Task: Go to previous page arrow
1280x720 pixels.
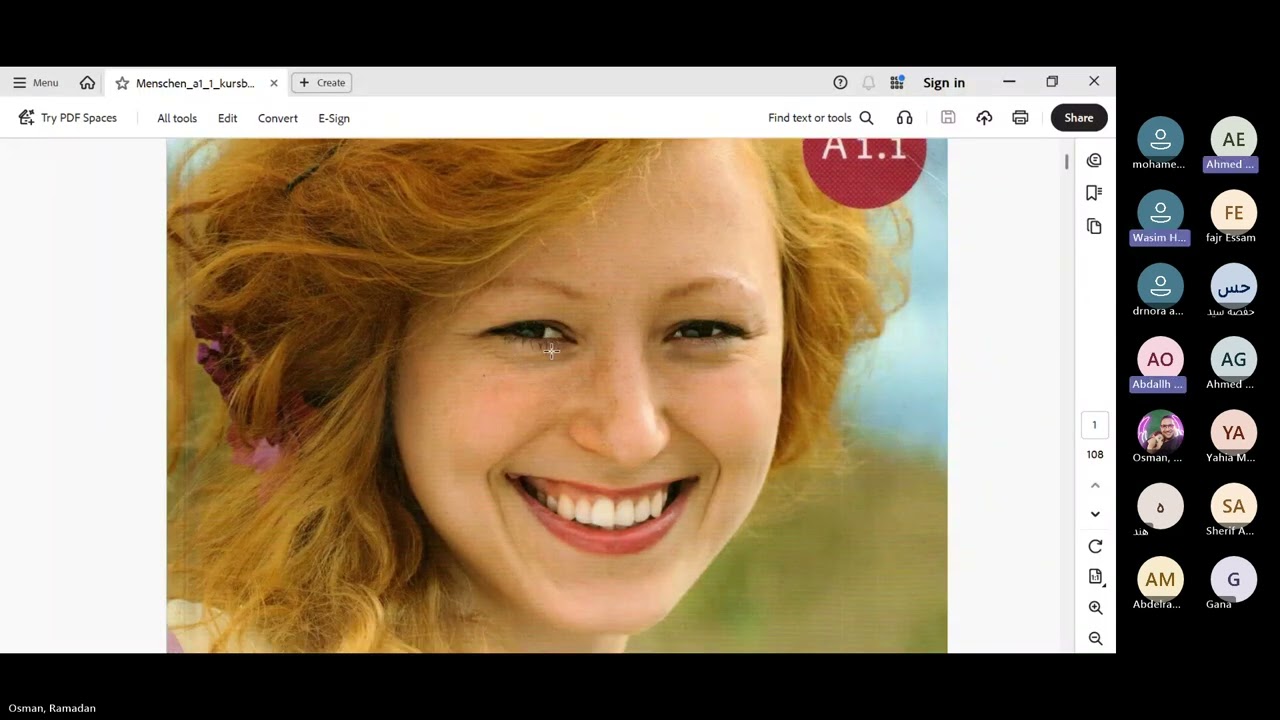Action: click(x=1095, y=485)
